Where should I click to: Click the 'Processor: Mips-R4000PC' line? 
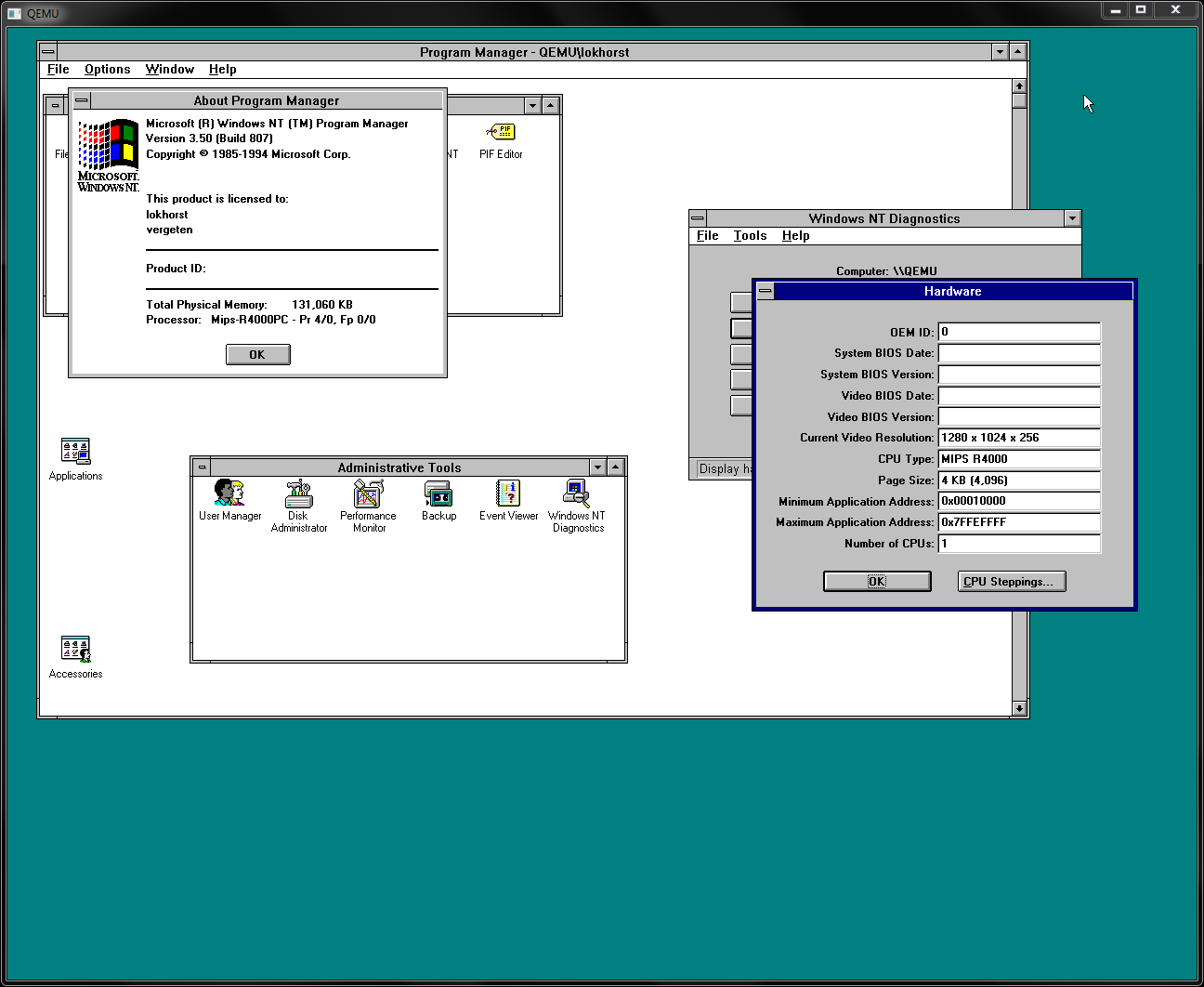(x=261, y=320)
